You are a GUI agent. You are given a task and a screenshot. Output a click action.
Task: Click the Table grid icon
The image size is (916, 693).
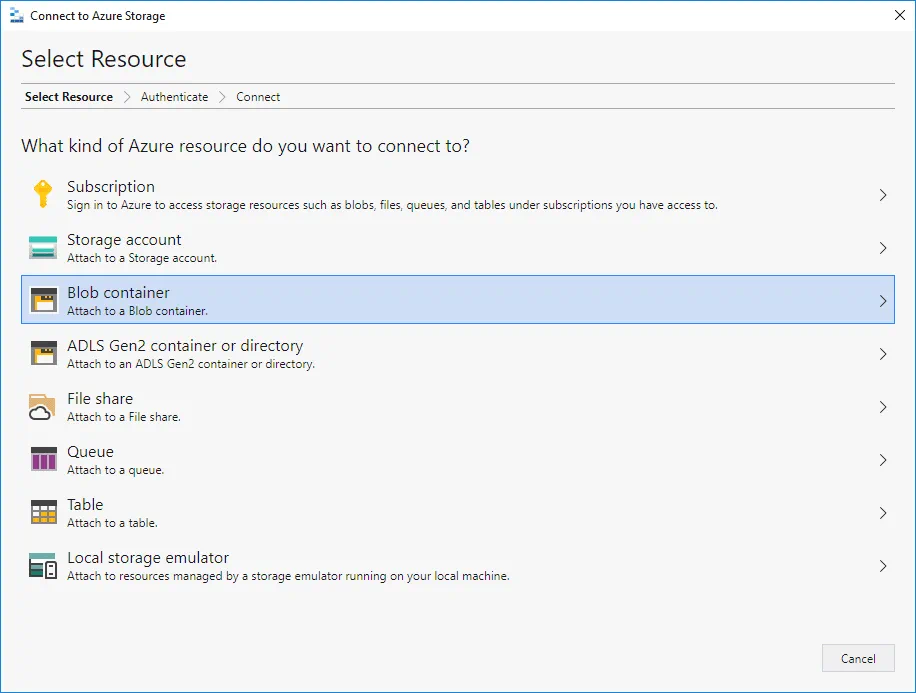pyautogui.click(x=43, y=513)
